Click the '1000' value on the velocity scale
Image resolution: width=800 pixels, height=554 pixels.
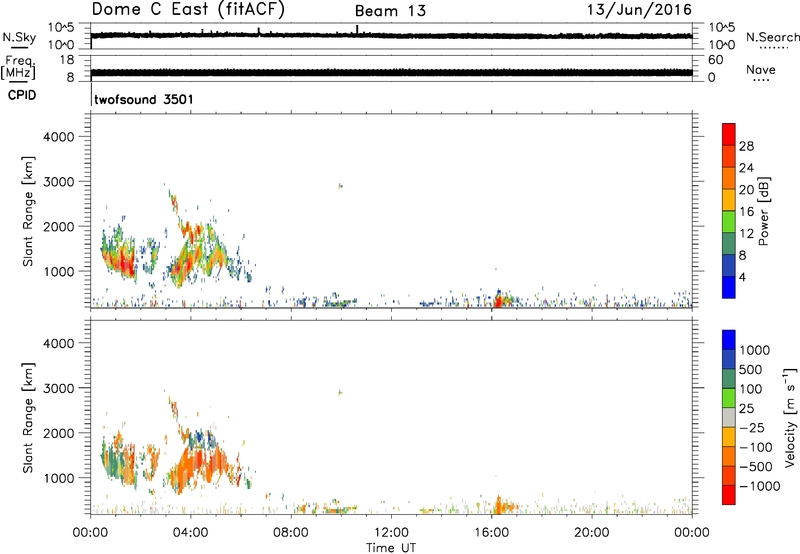coord(755,350)
